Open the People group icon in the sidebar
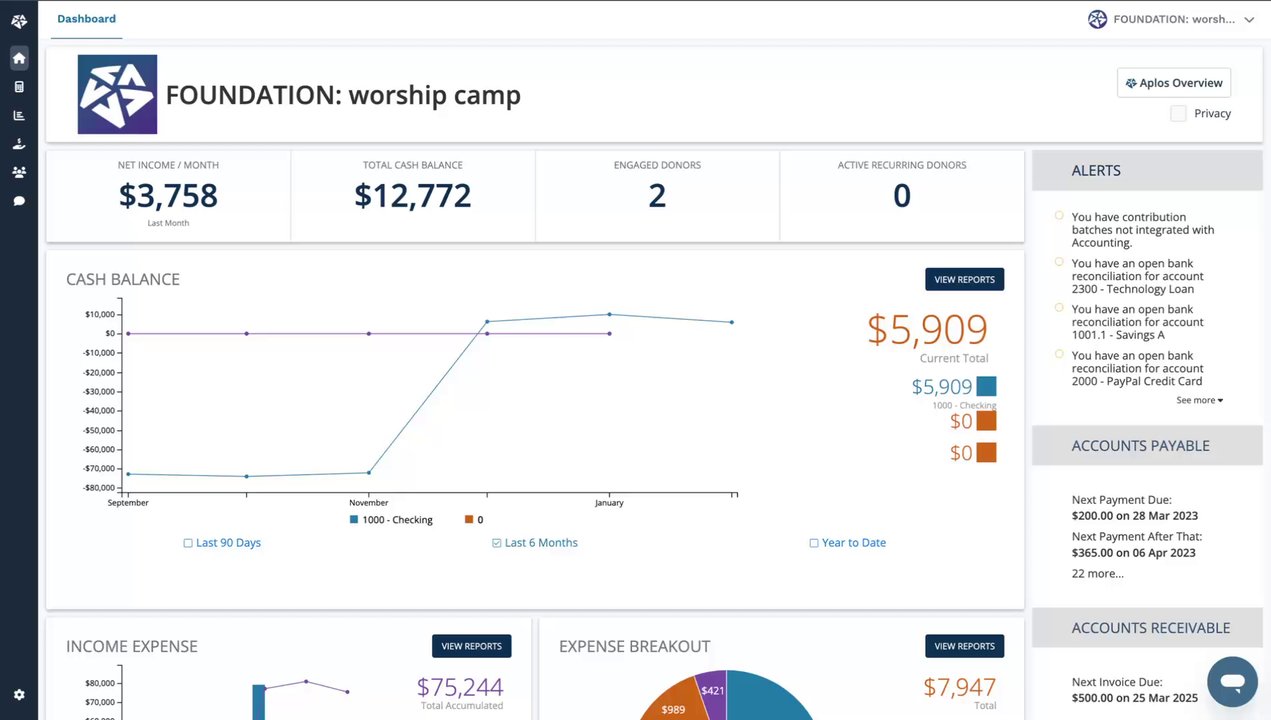 tap(19, 172)
